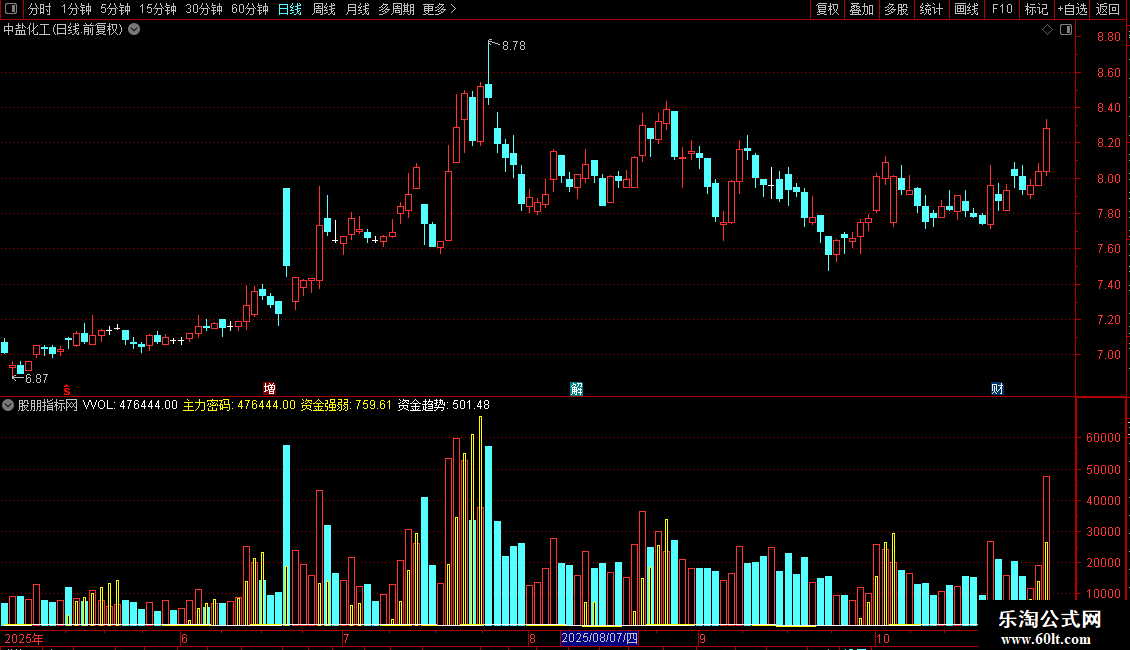Screen dimensions: 1130x650
Task: Select the 1分钟 period tab
Action: coord(76,9)
